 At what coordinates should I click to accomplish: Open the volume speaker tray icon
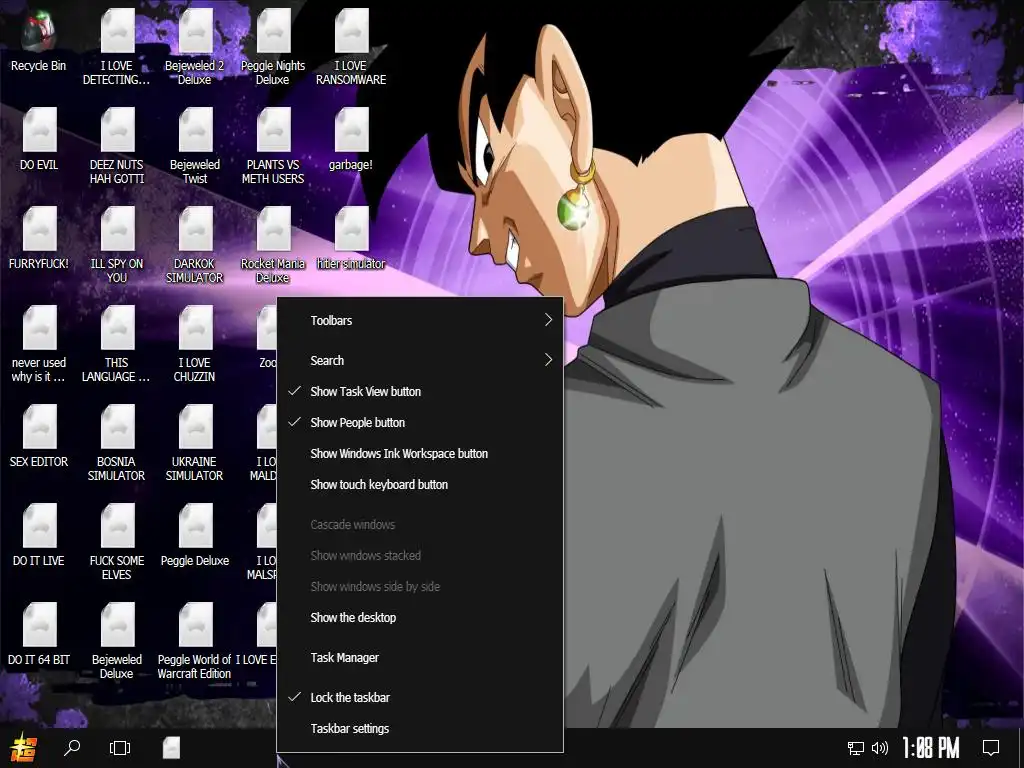(x=880, y=748)
